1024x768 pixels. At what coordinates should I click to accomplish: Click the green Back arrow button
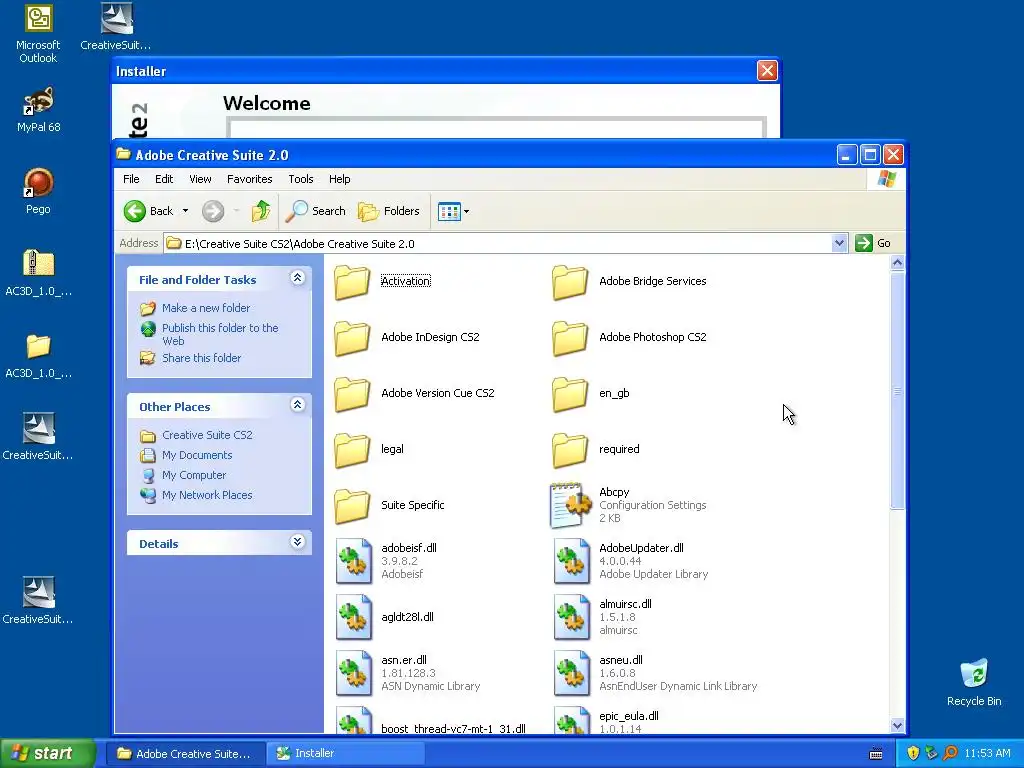click(x=148, y=212)
